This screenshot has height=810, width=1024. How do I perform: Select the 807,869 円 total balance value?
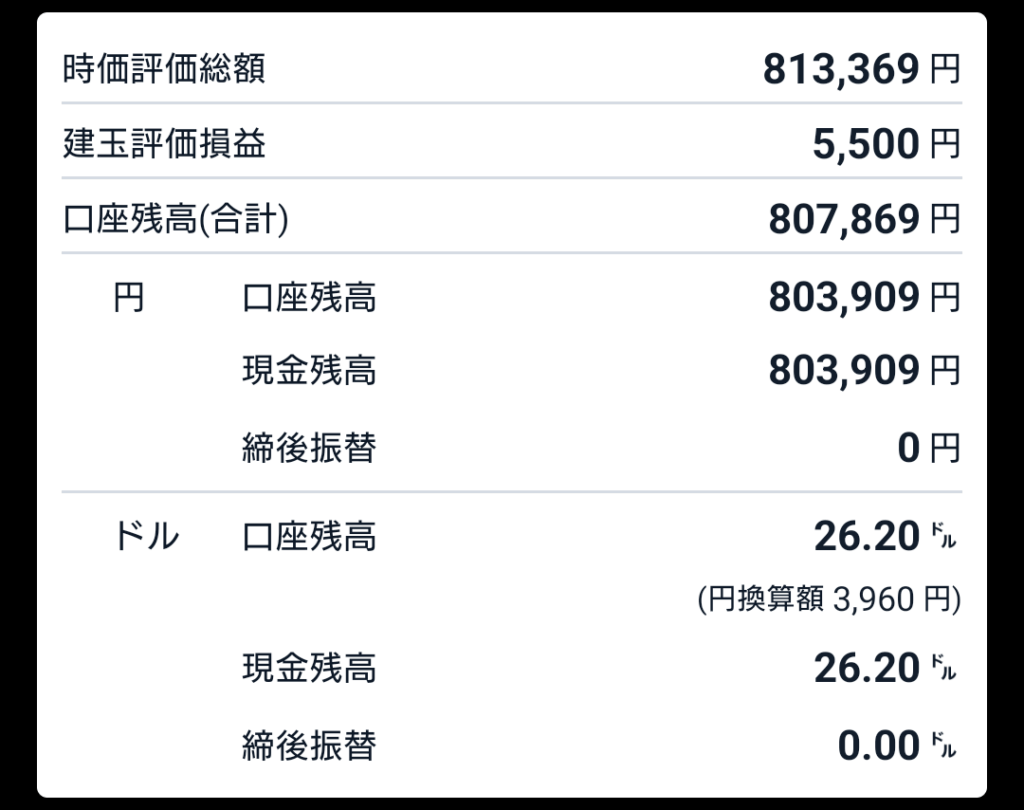click(x=863, y=220)
